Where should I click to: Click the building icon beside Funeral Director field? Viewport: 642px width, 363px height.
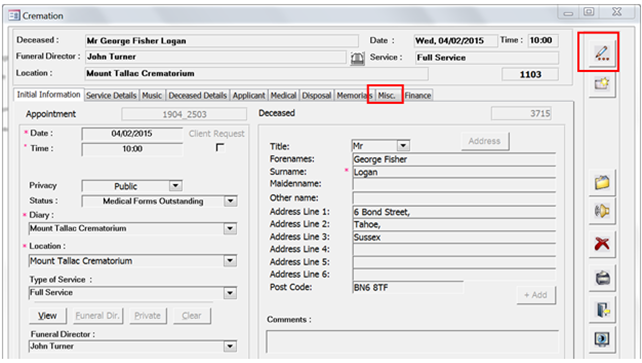[357, 58]
